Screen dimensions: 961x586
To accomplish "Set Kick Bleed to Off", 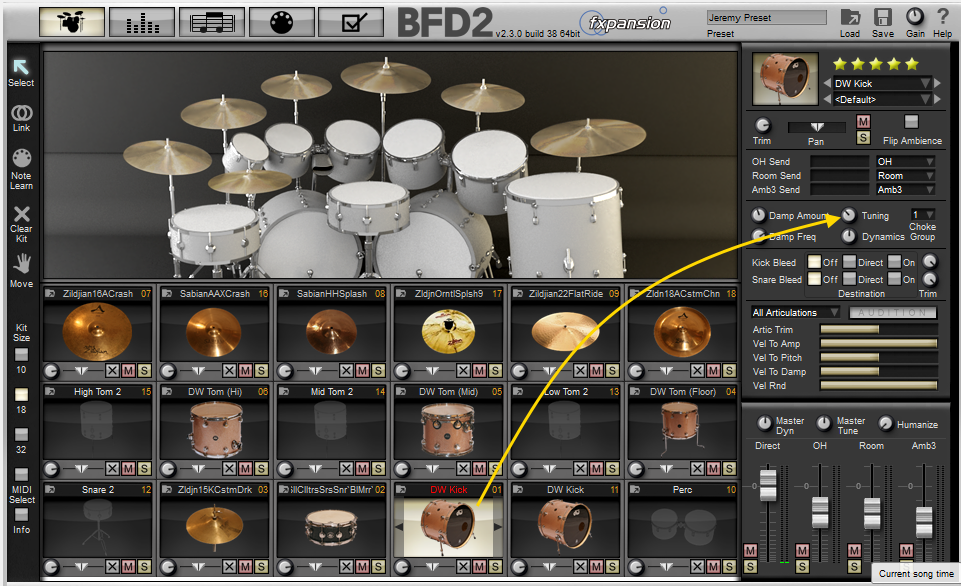I will pyautogui.click(x=814, y=262).
